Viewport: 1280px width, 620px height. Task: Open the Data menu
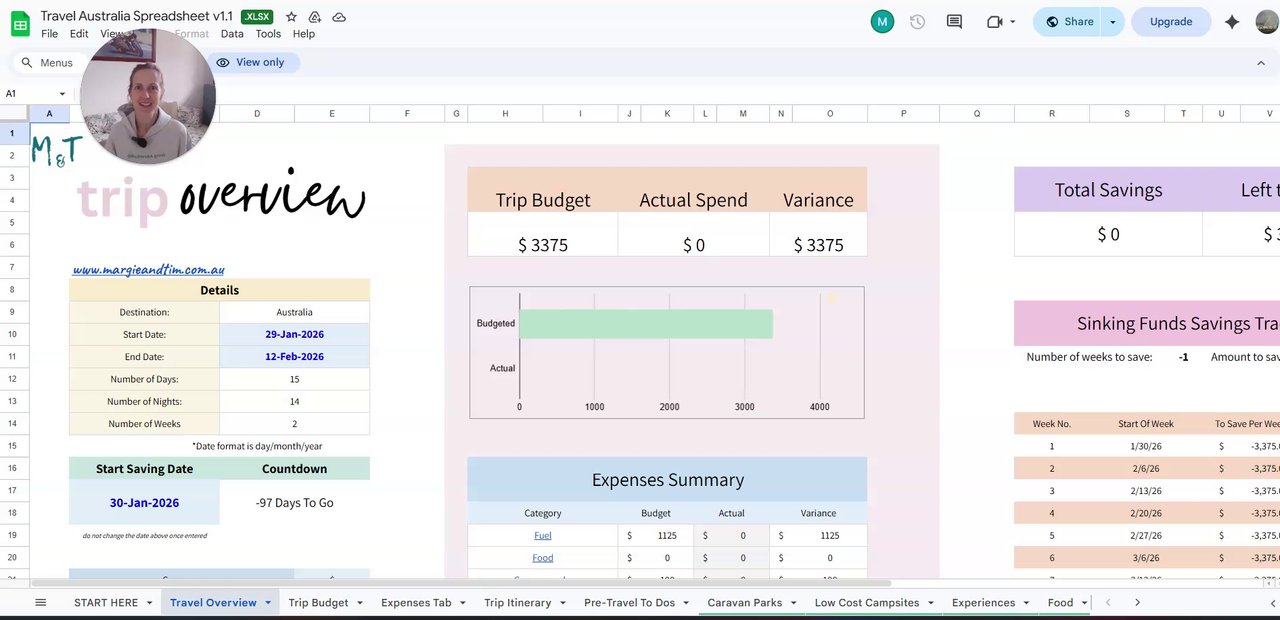(x=232, y=33)
